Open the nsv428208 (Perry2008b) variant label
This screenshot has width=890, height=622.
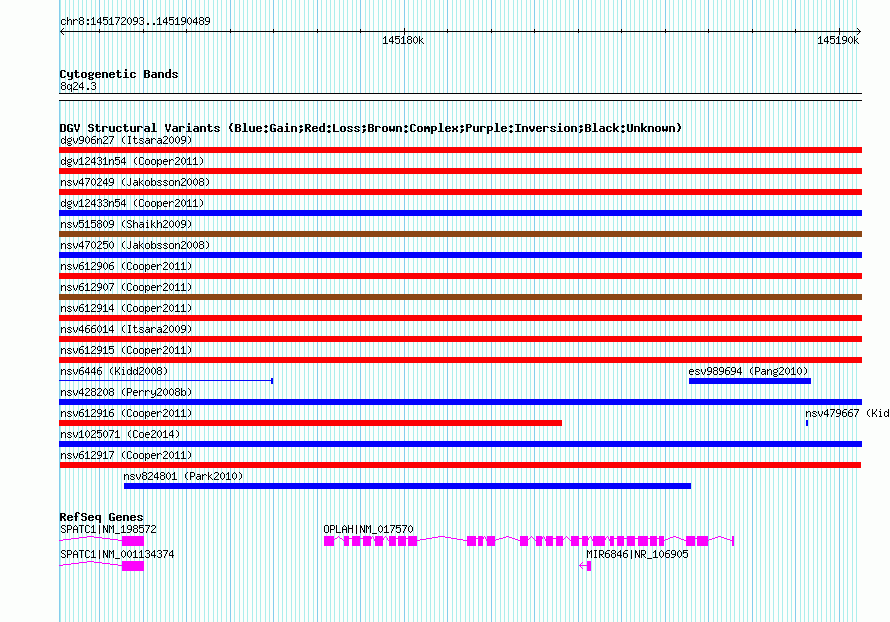pos(128,392)
